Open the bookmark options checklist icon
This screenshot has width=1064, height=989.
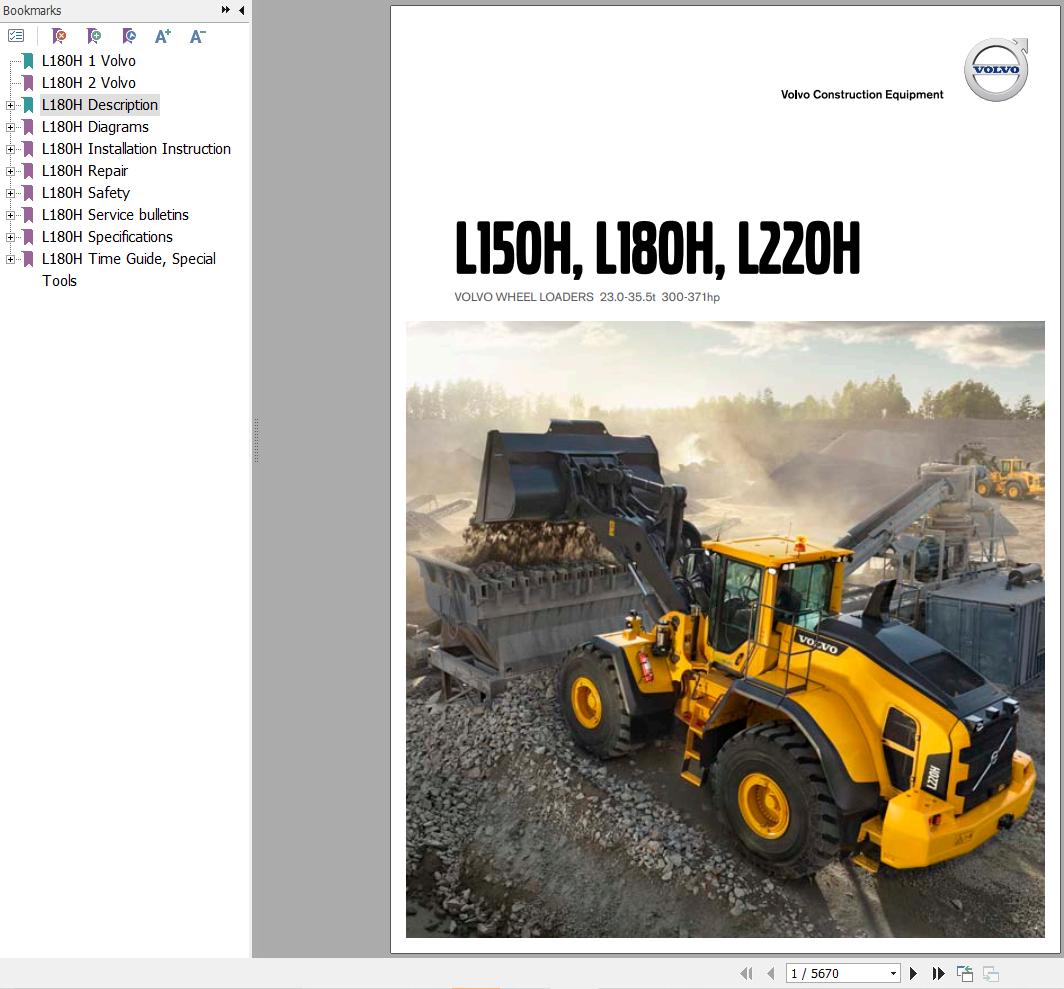click(x=16, y=35)
